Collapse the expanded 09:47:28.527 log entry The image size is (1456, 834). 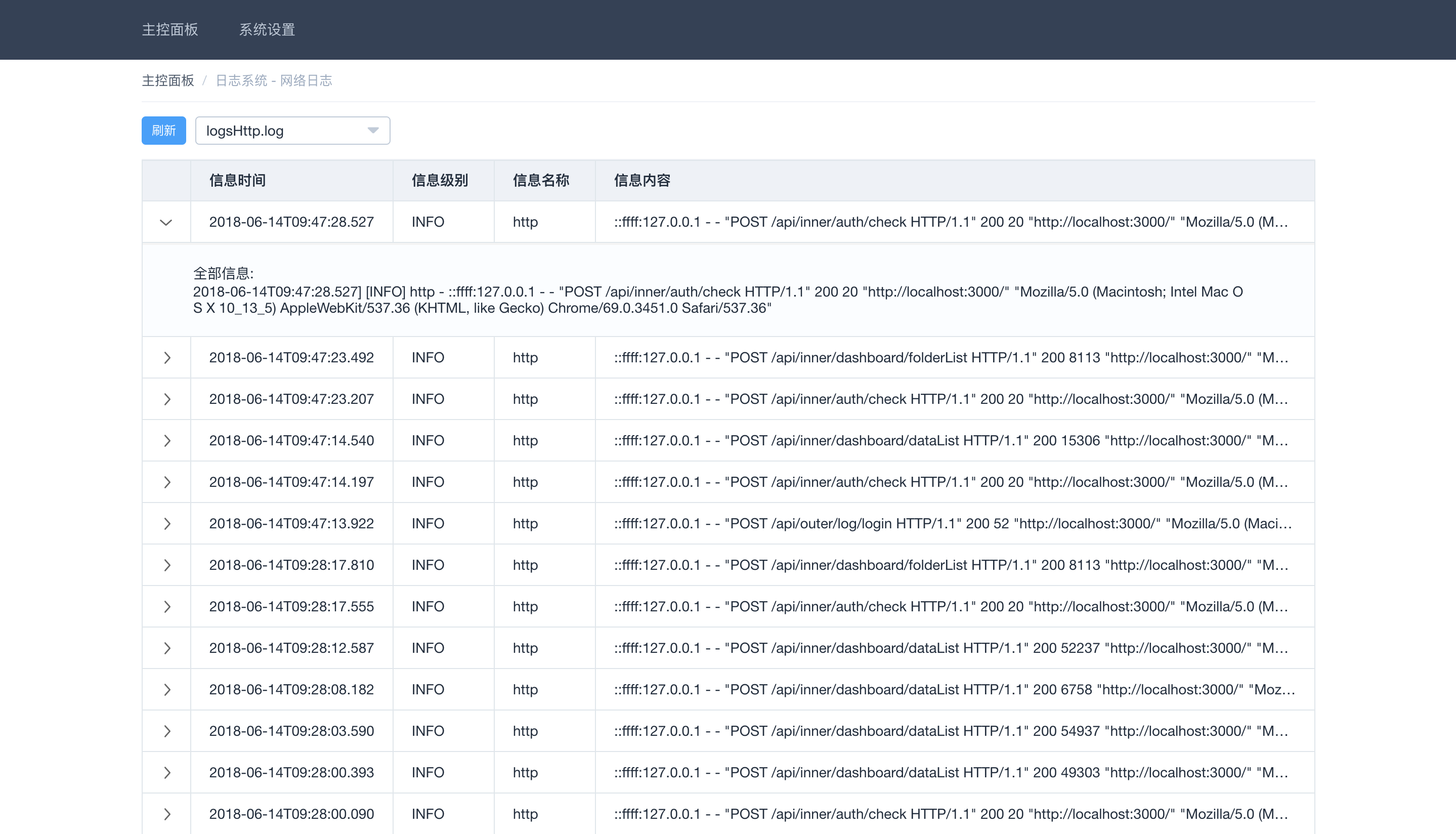coord(166,222)
